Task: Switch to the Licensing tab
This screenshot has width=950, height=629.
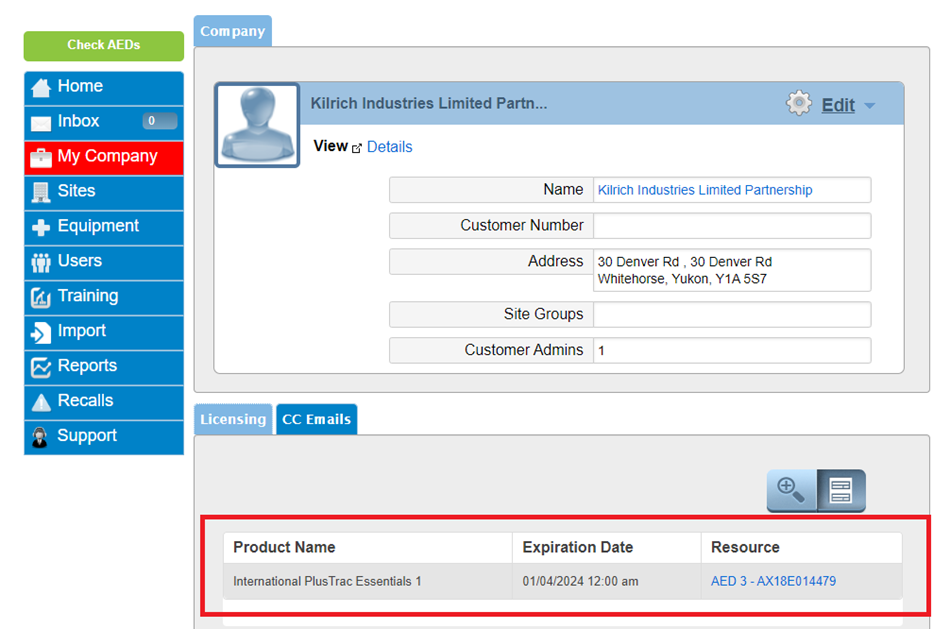Action: click(233, 419)
